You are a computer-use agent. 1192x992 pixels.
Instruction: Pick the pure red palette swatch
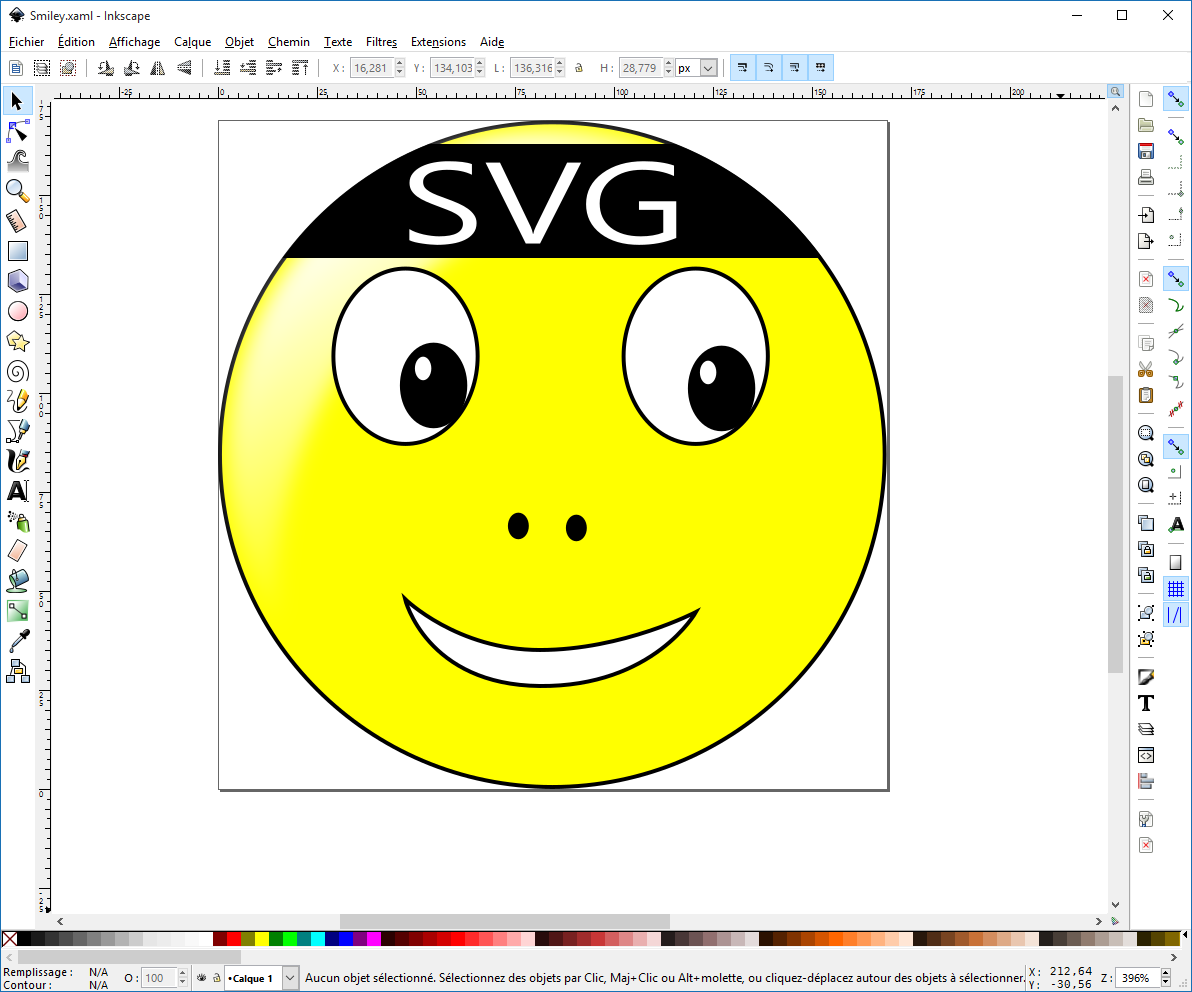tap(233, 940)
